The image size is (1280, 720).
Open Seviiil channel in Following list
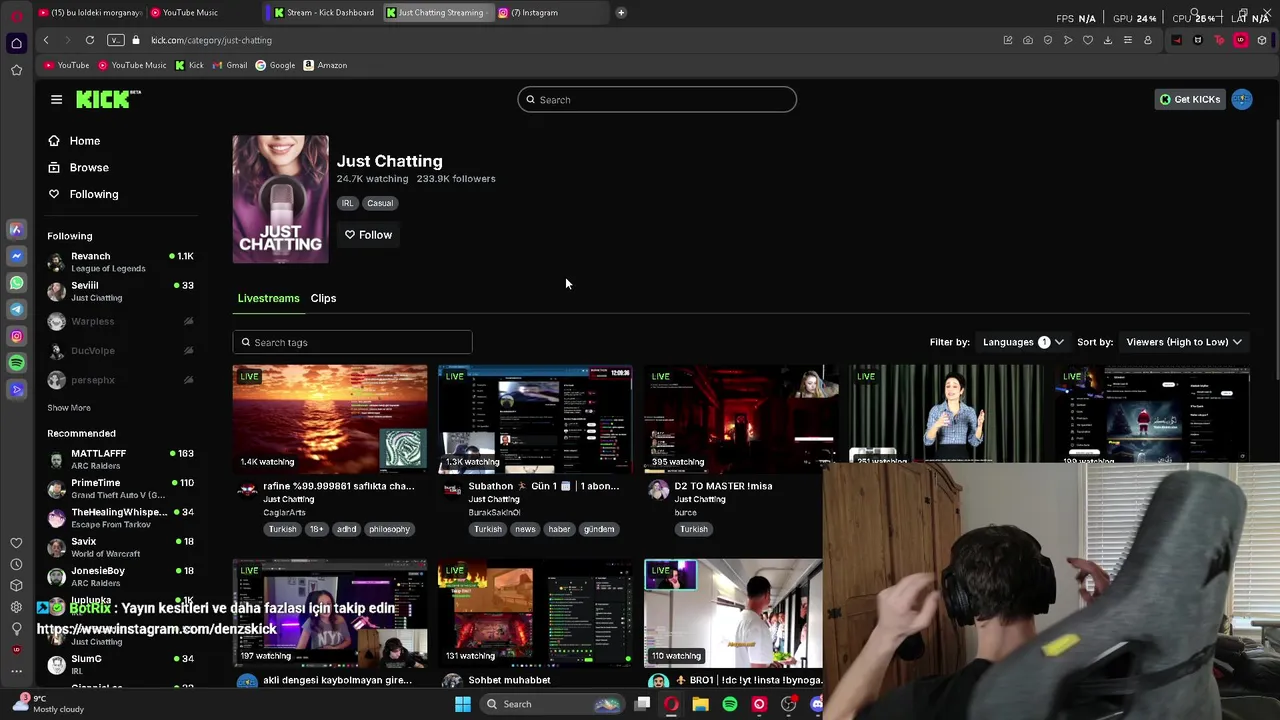pyautogui.click(x=120, y=291)
